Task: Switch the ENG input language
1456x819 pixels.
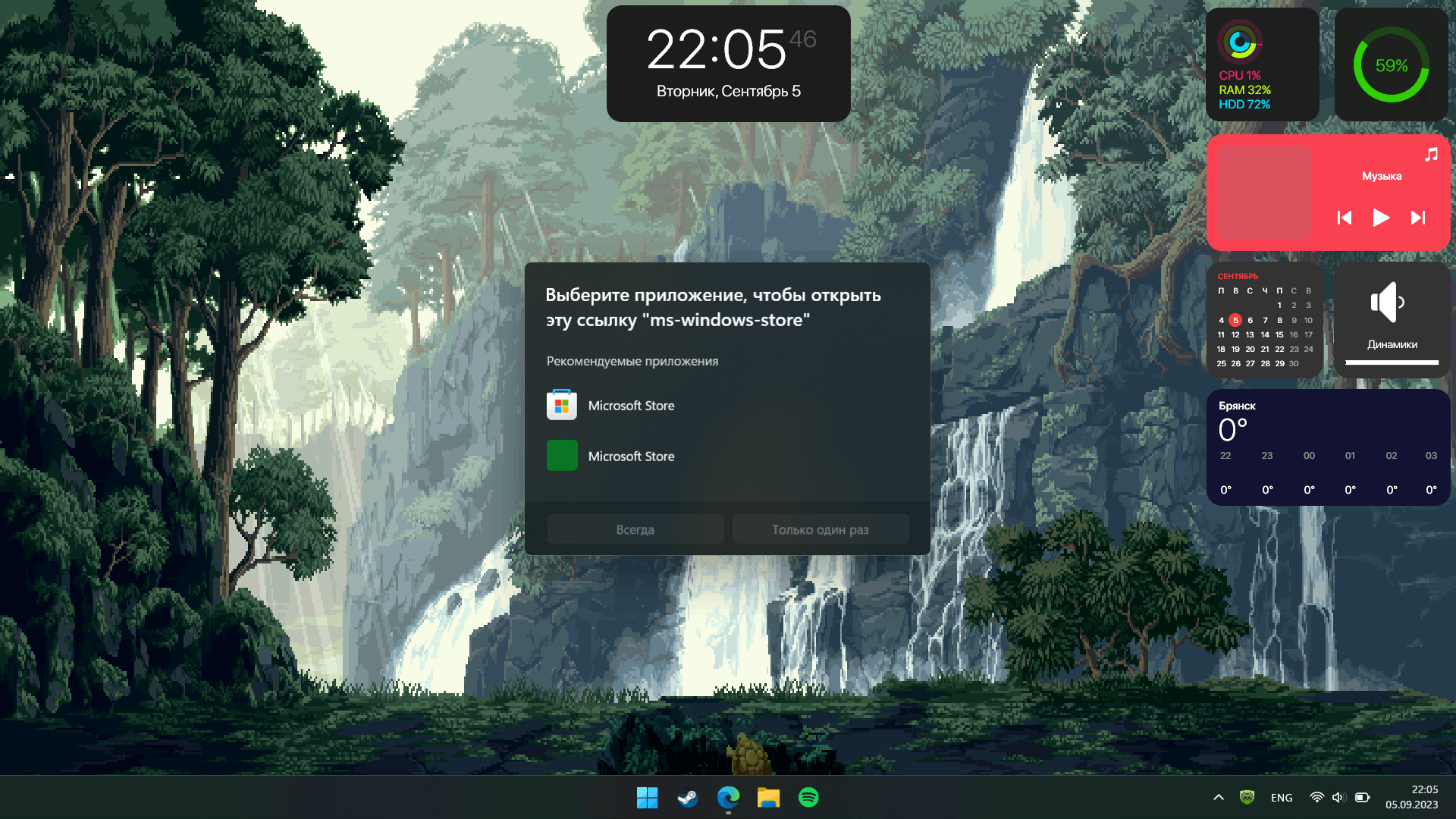Action: click(x=1282, y=798)
